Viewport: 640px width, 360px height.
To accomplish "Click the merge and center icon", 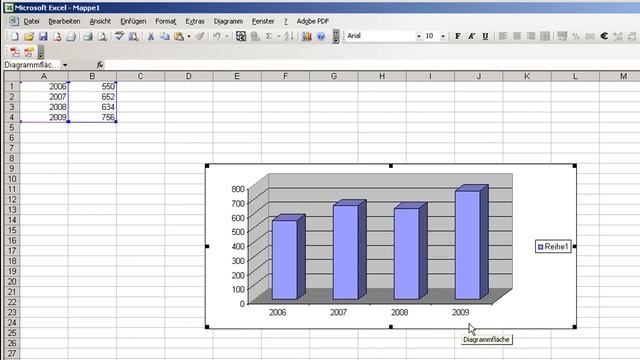I will (x=545, y=36).
